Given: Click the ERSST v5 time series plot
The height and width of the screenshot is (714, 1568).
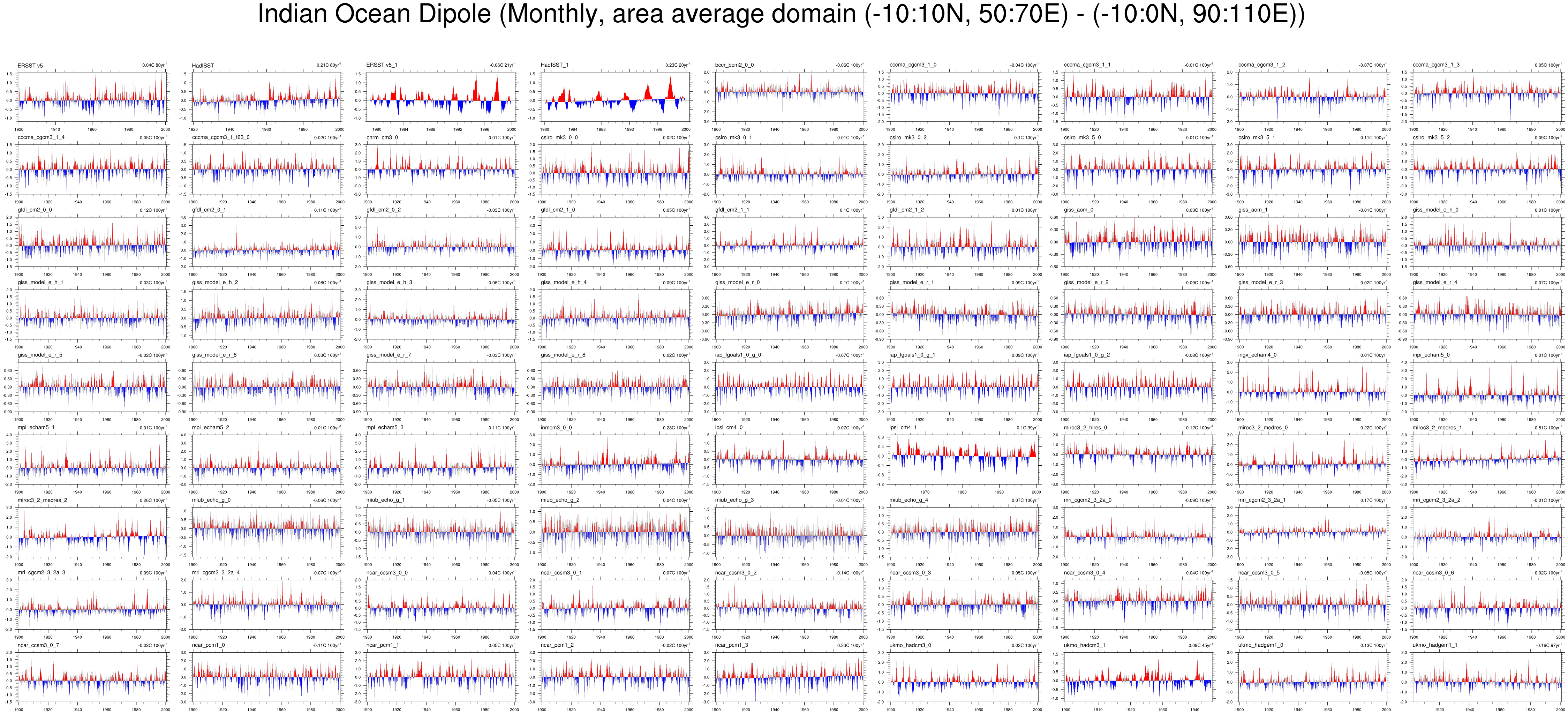Looking at the screenshot, I should click(92, 96).
